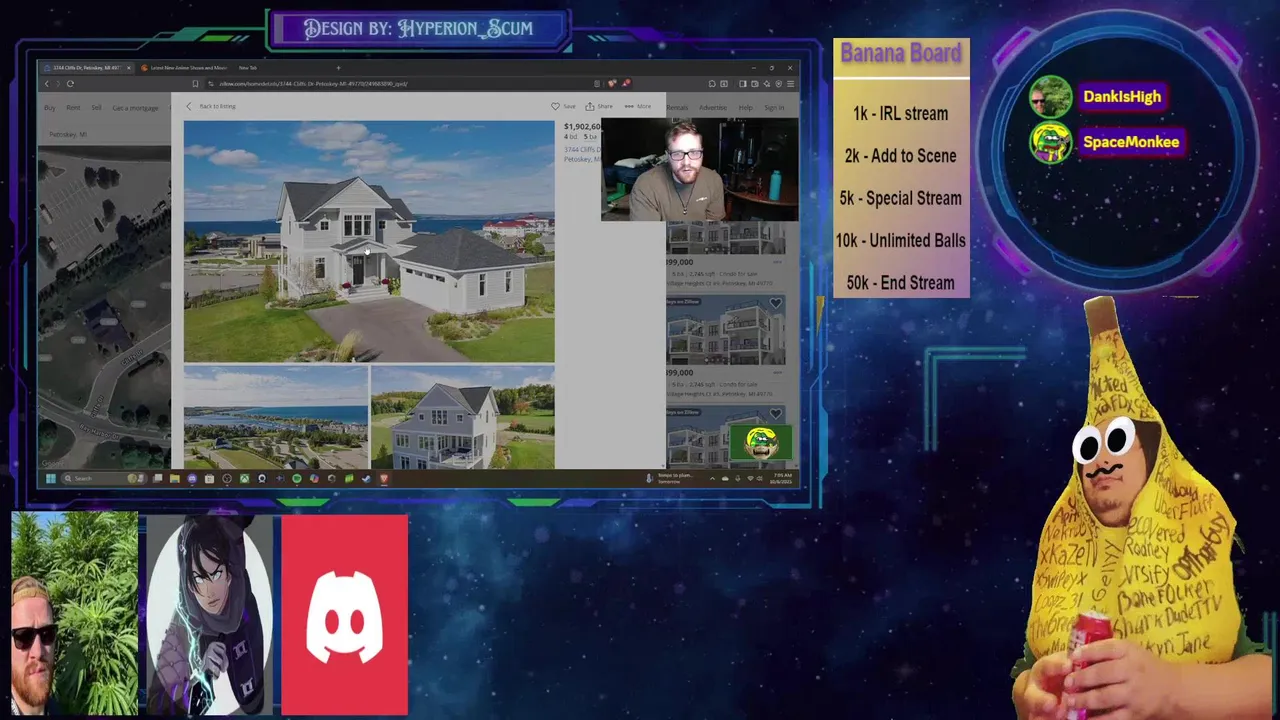Switch to the Latest New Anime Shows tab

click(185, 68)
